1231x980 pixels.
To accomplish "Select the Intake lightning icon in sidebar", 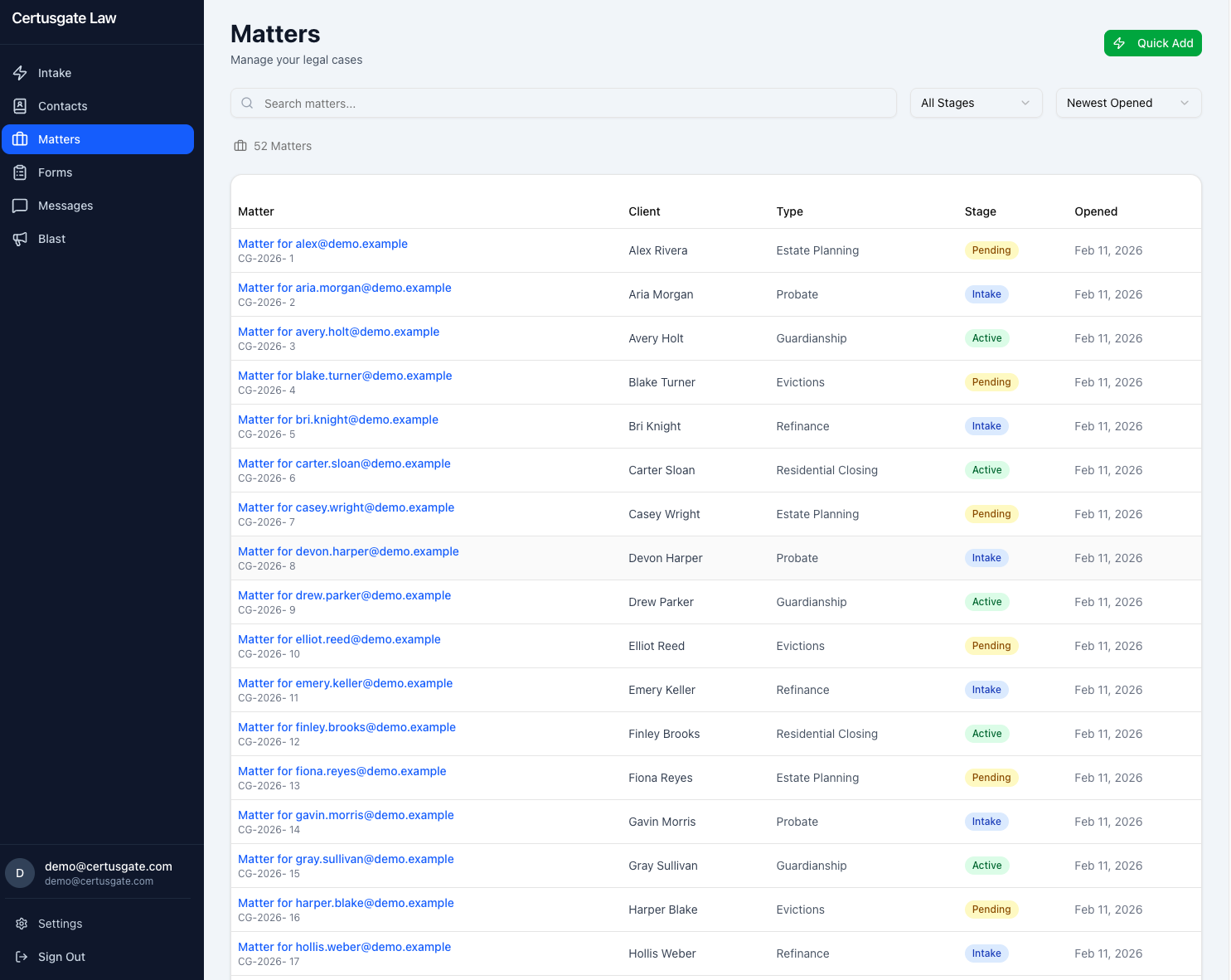I will (x=20, y=73).
